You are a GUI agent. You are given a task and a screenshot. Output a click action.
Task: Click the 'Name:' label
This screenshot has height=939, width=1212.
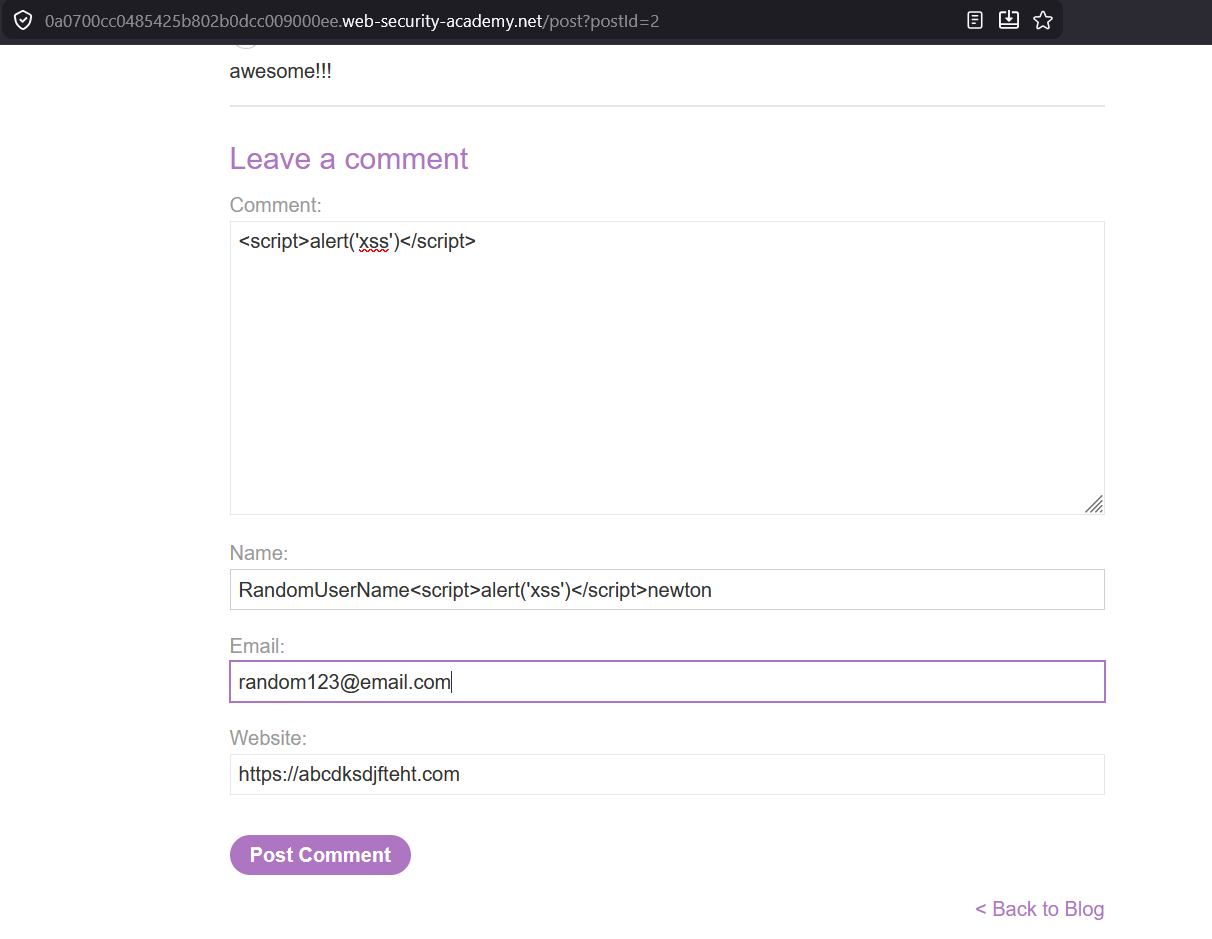tap(259, 553)
